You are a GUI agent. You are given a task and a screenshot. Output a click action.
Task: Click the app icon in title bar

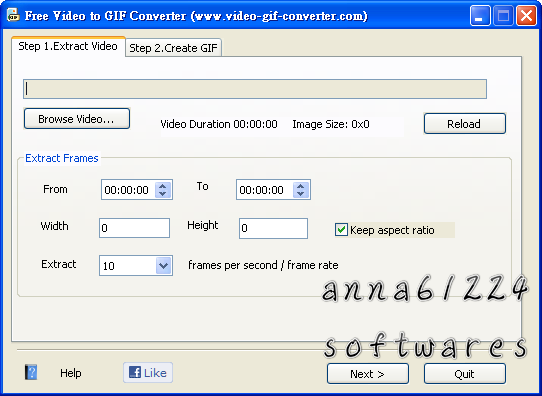tap(13, 15)
